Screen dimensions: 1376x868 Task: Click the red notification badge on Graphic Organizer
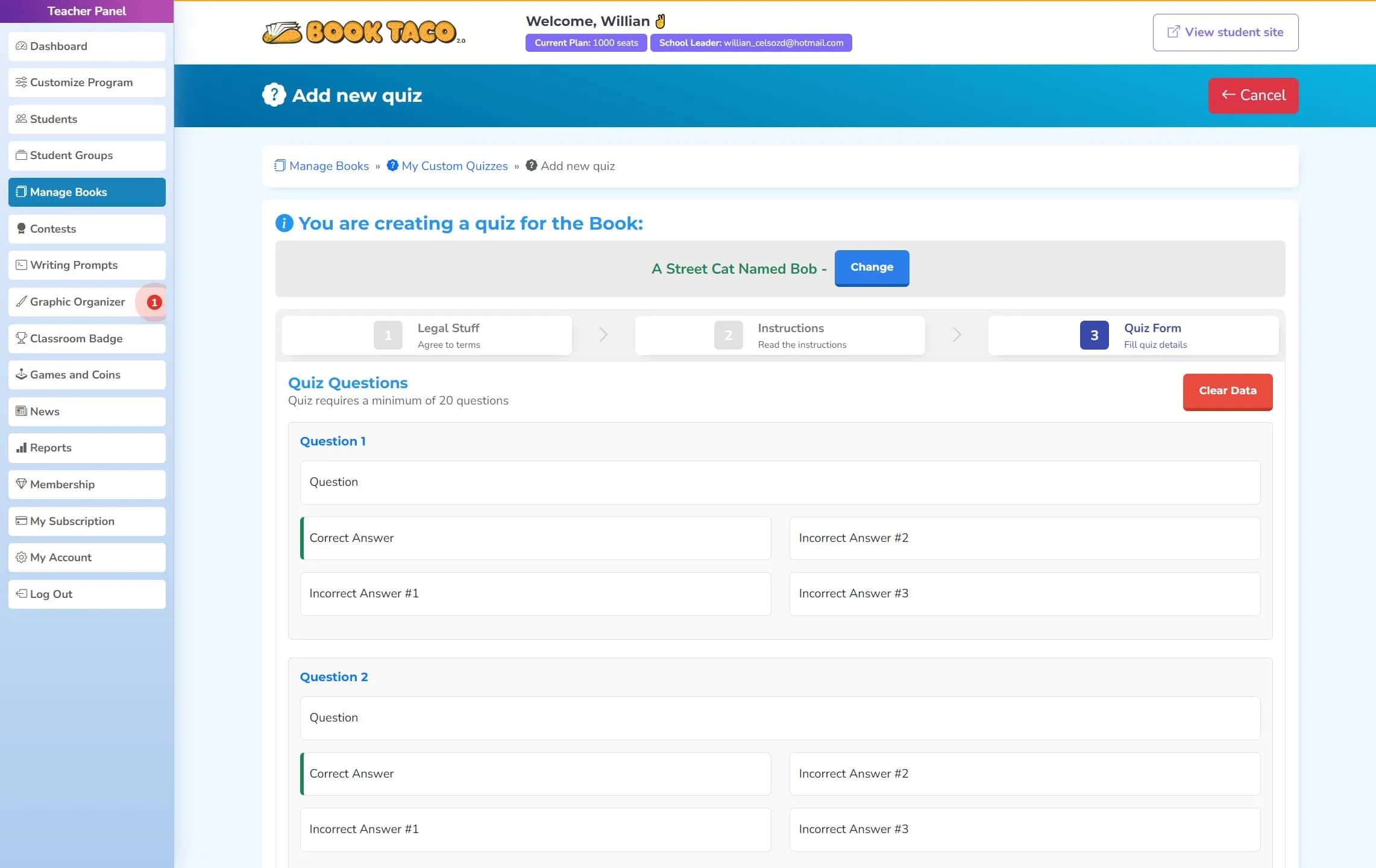[x=154, y=303]
